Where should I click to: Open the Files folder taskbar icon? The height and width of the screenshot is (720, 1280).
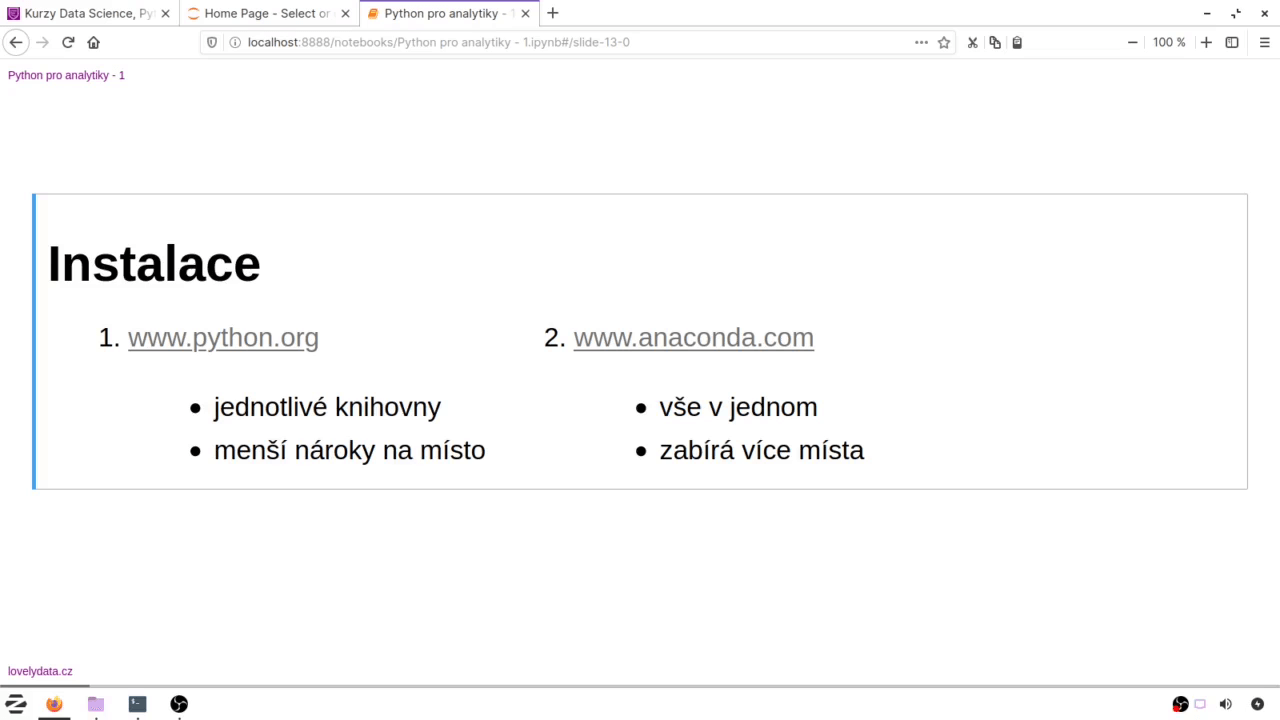pos(96,704)
